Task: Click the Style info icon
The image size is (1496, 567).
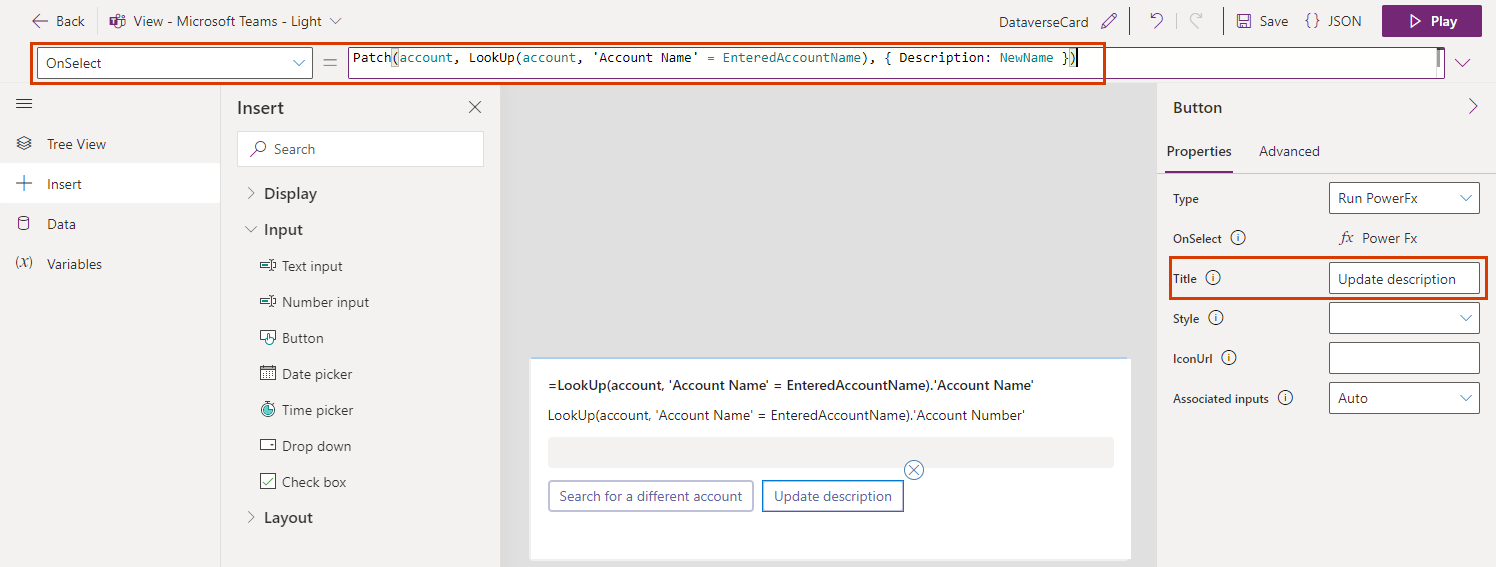Action: 1216,318
